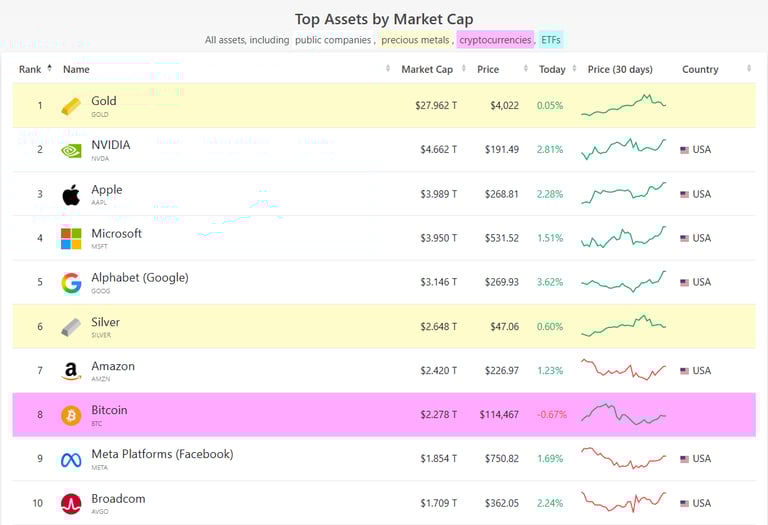Click the USA flag in Meta Platforms row
Viewport: 768px width, 525px height.
684,459
